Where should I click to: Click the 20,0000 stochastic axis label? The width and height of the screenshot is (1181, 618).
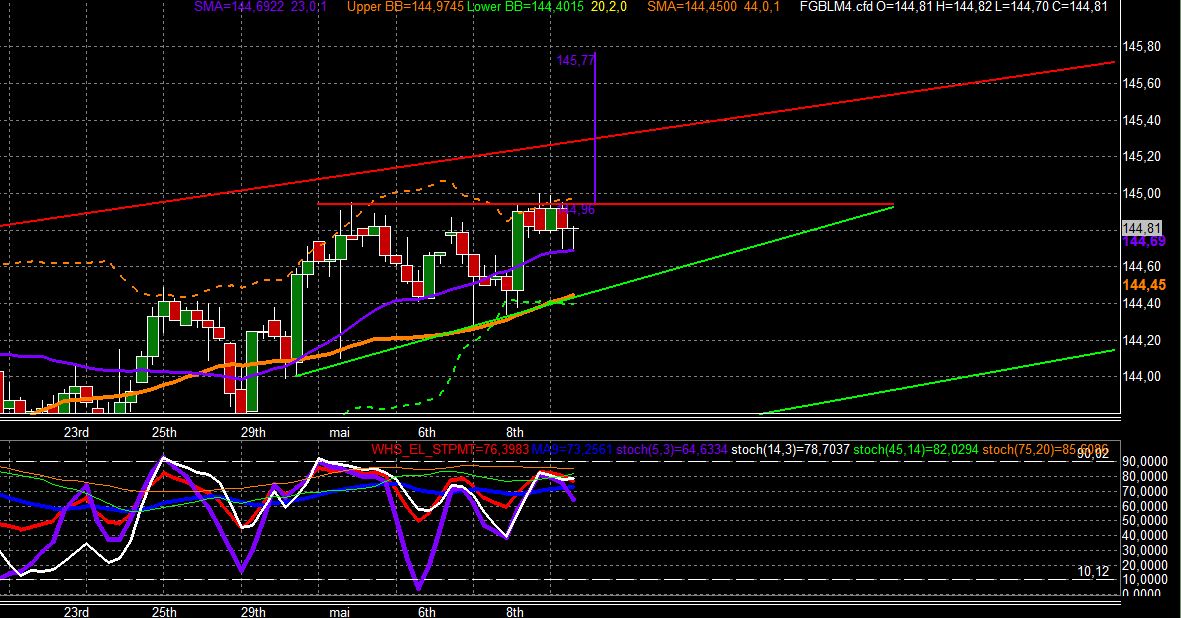[x=1146, y=565]
